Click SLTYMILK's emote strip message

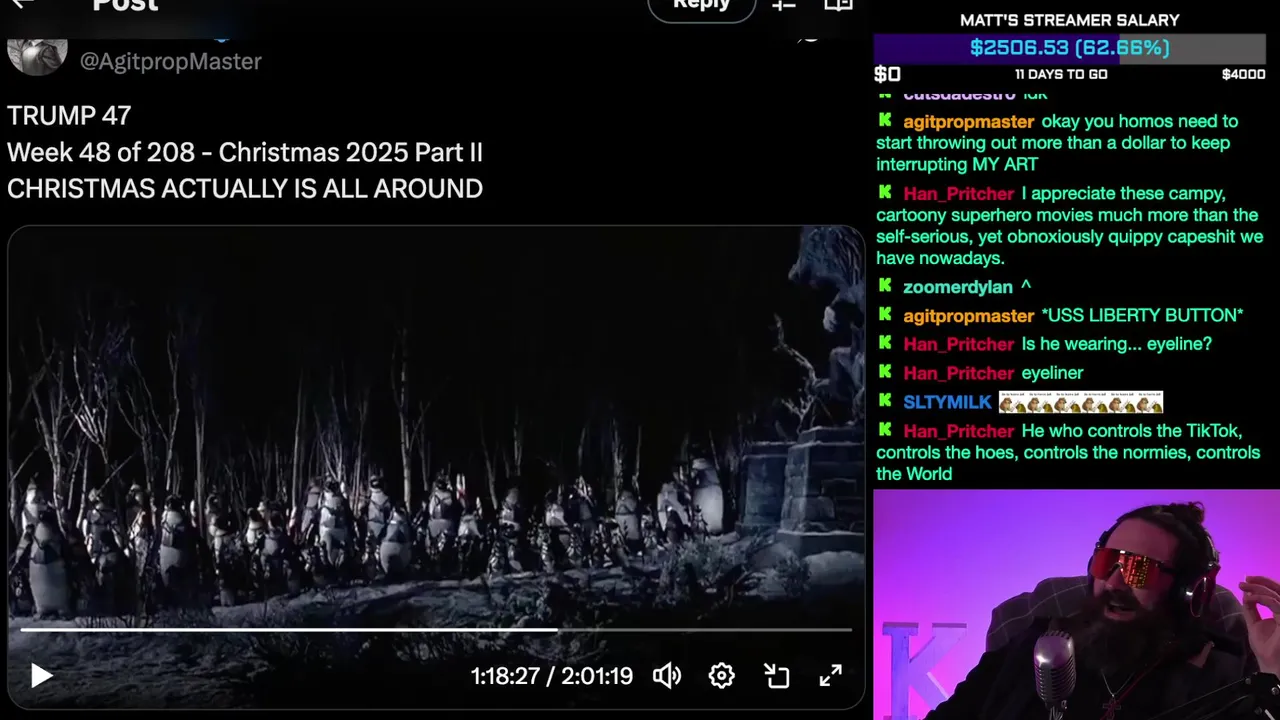pyautogui.click(x=1080, y=402)
